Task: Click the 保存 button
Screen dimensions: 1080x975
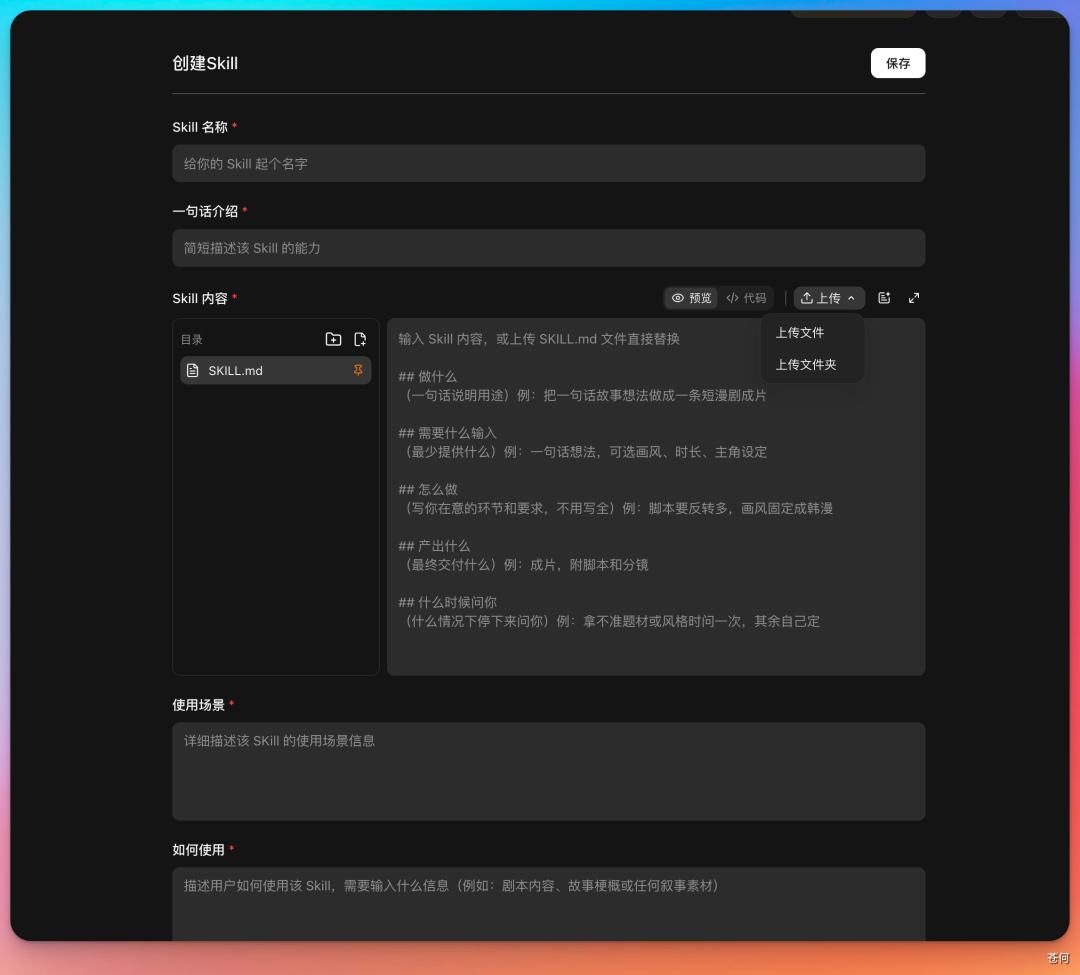Action: click(897, 63)
